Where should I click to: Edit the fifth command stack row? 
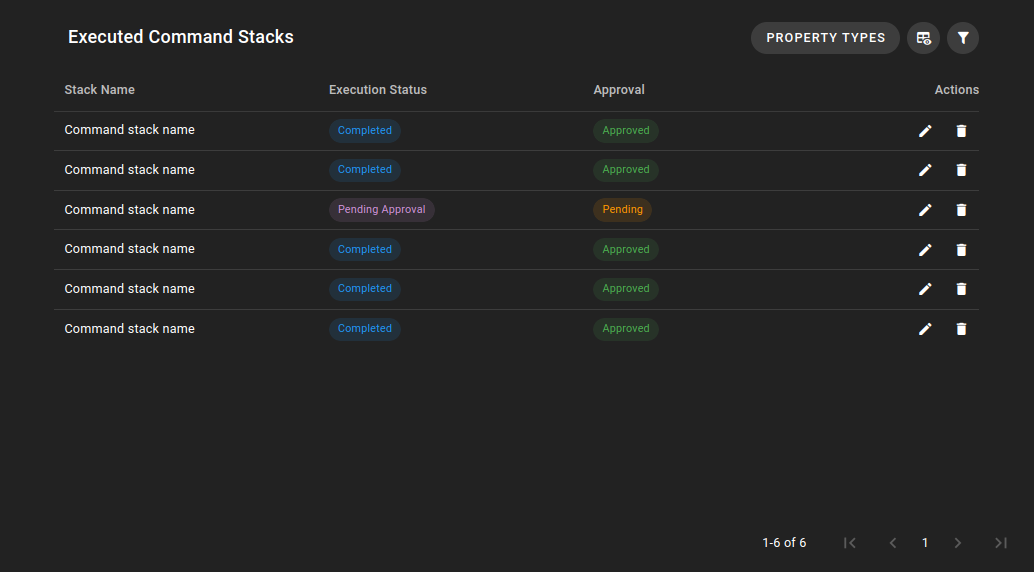click(925, 289)
